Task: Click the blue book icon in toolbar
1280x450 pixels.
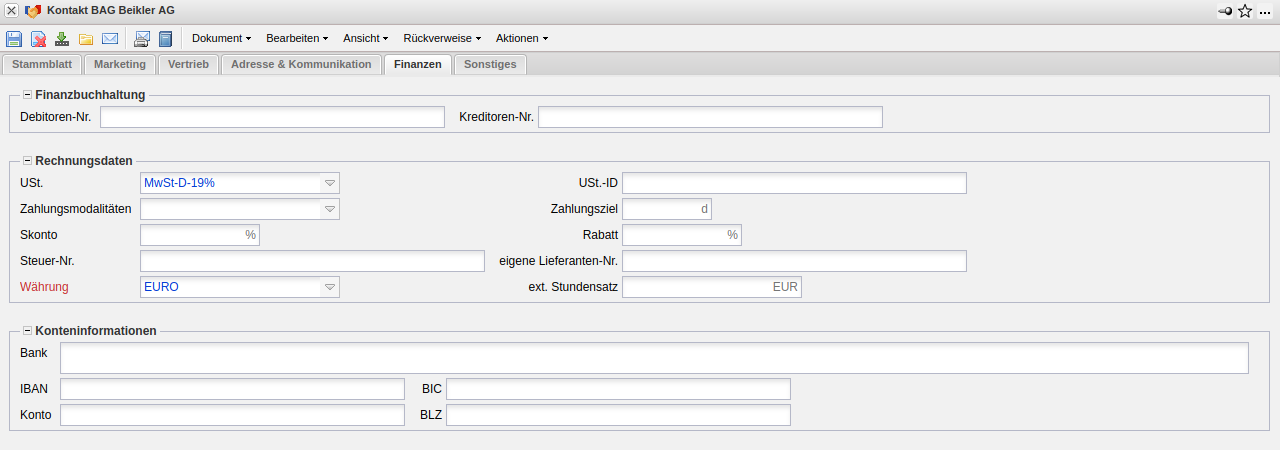Action: (166, 39)
